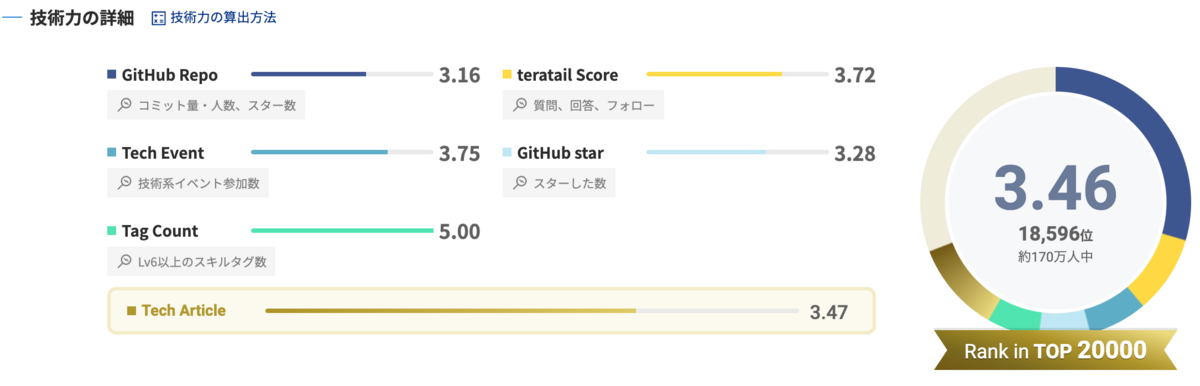Click the Rank in TOP 20000 ribbon
The height and width of the screenshot is (386, 1200).
pos(1055,350)
